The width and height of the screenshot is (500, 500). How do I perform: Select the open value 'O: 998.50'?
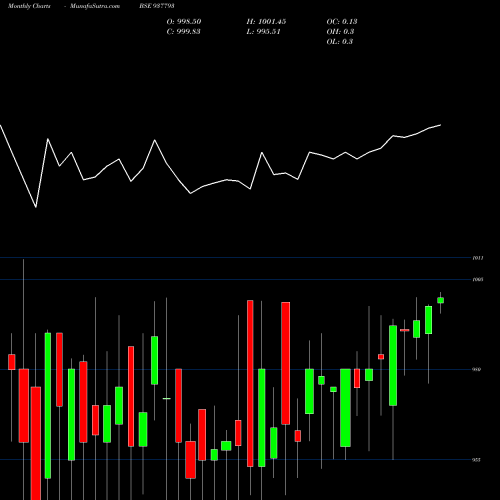[x=184, y=22]
